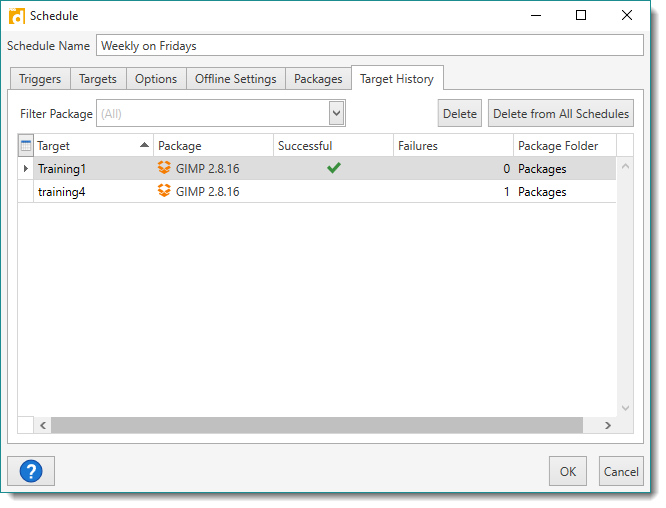Click the GIMP package icon in Training1 row
Screen dimensions: 666x508
coord(165,169)
